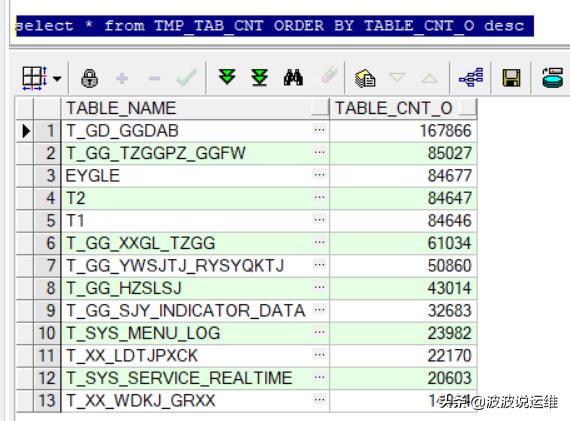Click the green checkmark post changes icon
The image size is (570, 421).
187,77
